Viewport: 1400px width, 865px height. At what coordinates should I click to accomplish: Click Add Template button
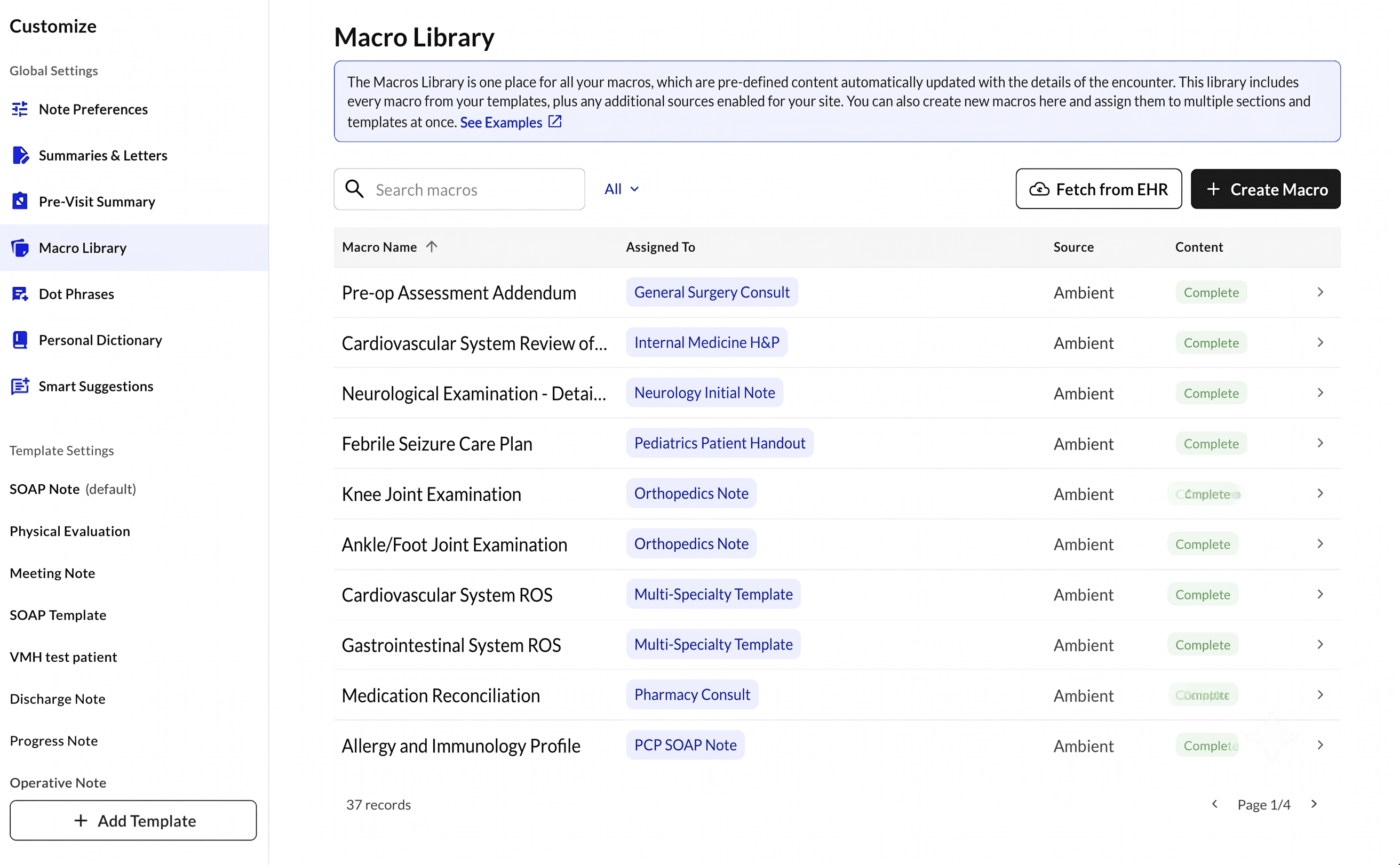tap(133, 820)
